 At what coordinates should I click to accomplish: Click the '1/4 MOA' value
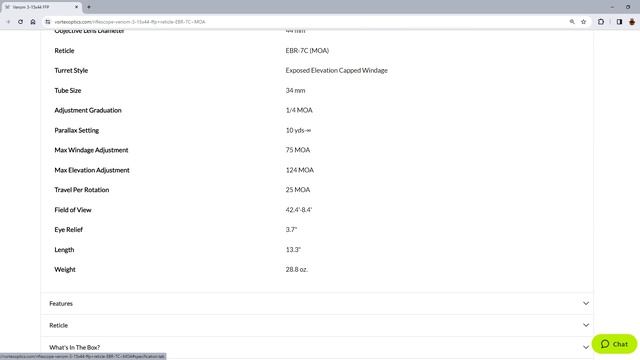[x=299, y=110]
